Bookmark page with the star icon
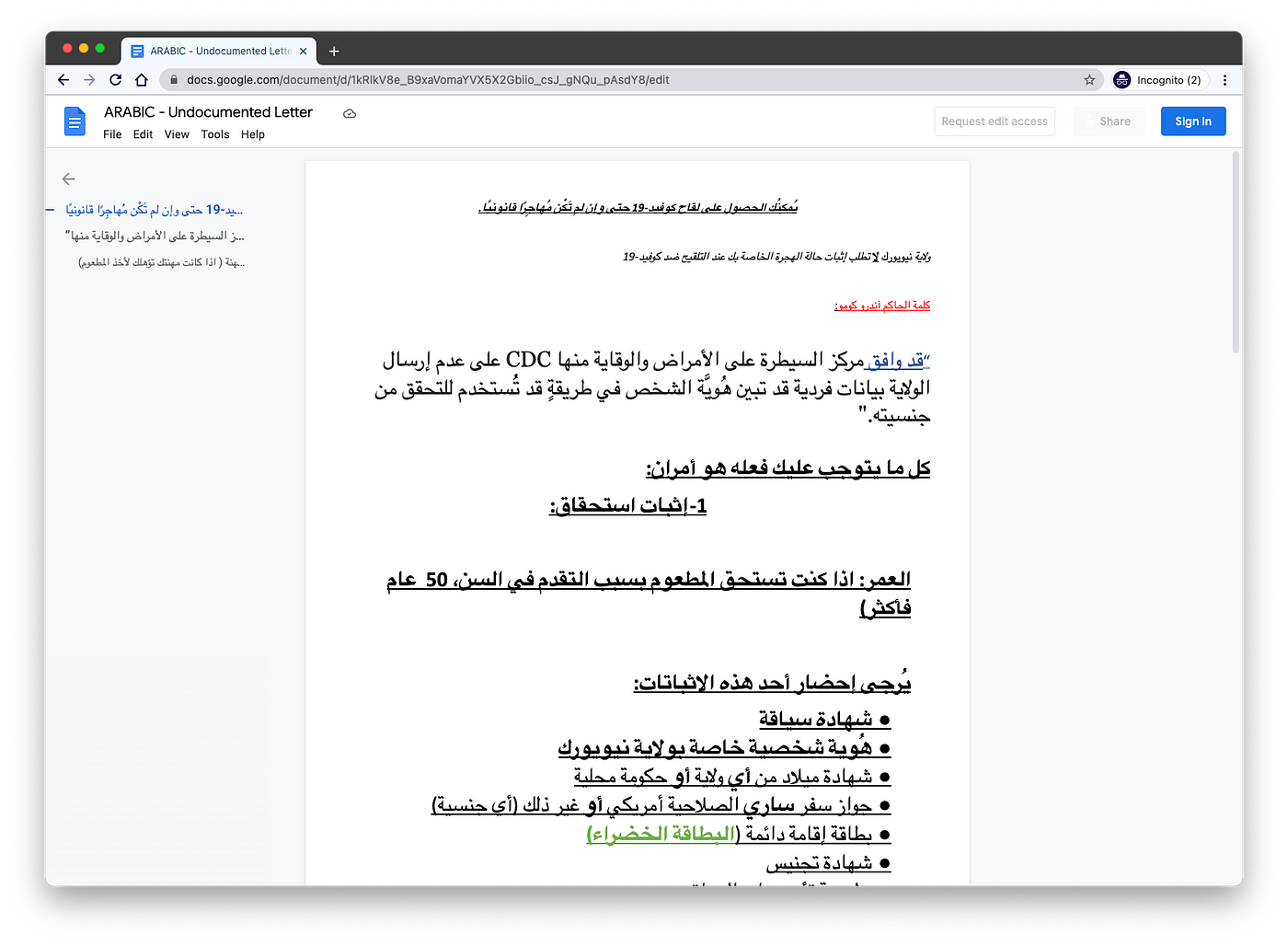The width and height of the screenshot is (1288, 946). pyautogui.click(x=1089, y=80)
